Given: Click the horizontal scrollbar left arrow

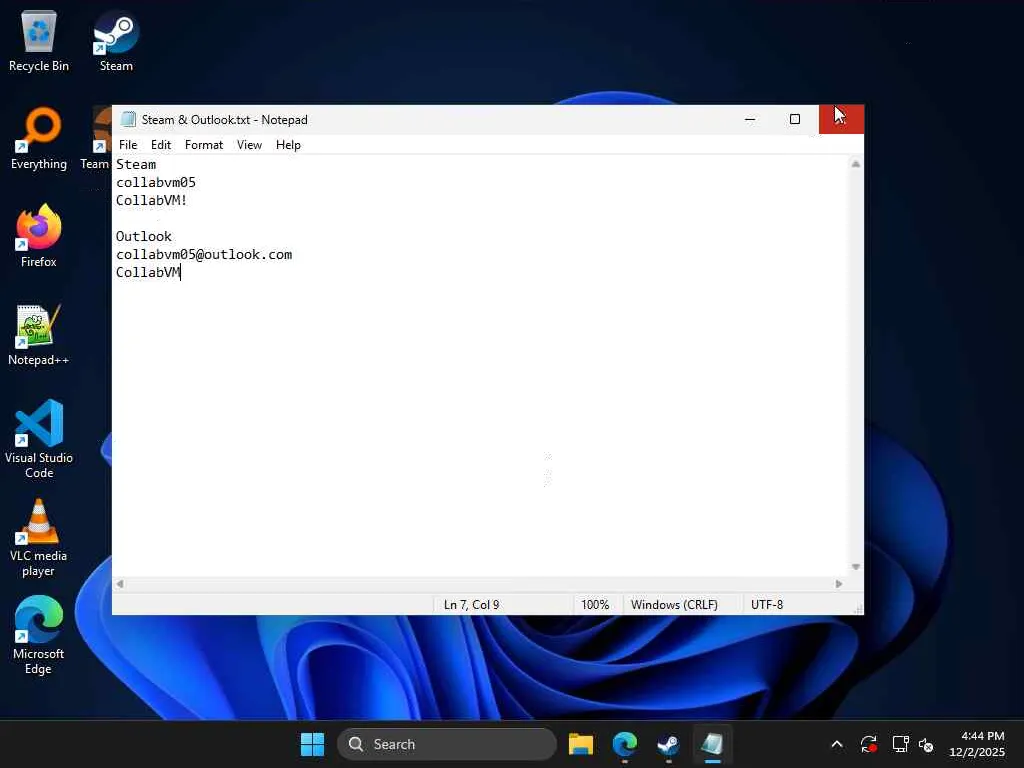Looking at the screenshot, I should (120, 584).
